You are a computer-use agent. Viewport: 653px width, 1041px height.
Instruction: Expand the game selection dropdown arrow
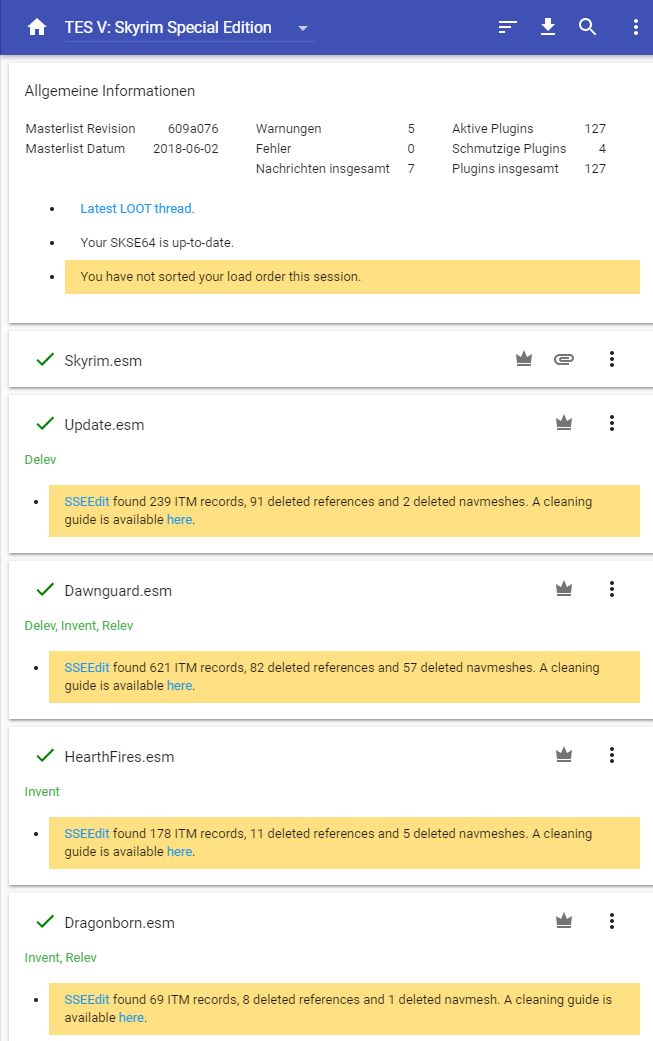pyautogui.click(x=303, y=28)
